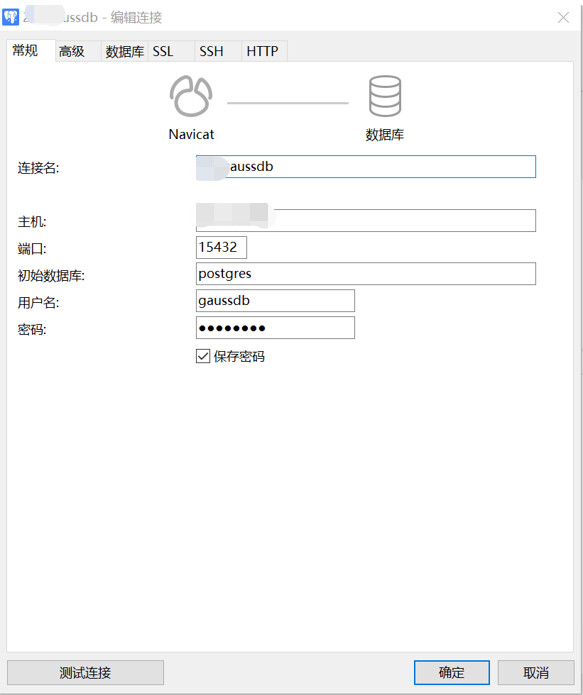Click the 密码: label

[32, 330]
